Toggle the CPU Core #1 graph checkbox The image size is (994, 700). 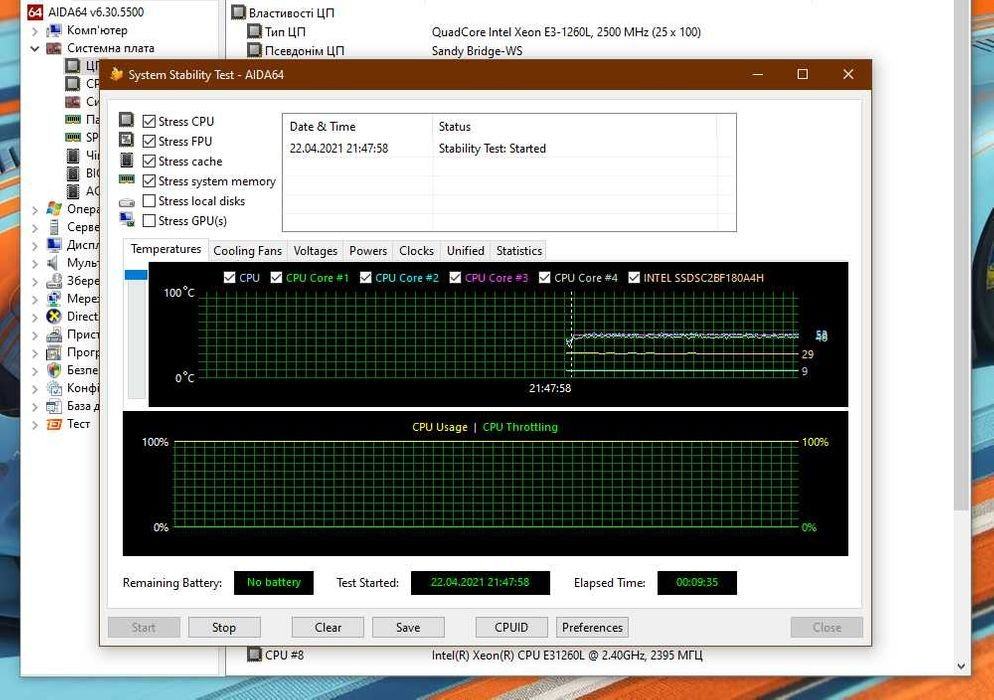pyautogui.click(x=276, y=277)
